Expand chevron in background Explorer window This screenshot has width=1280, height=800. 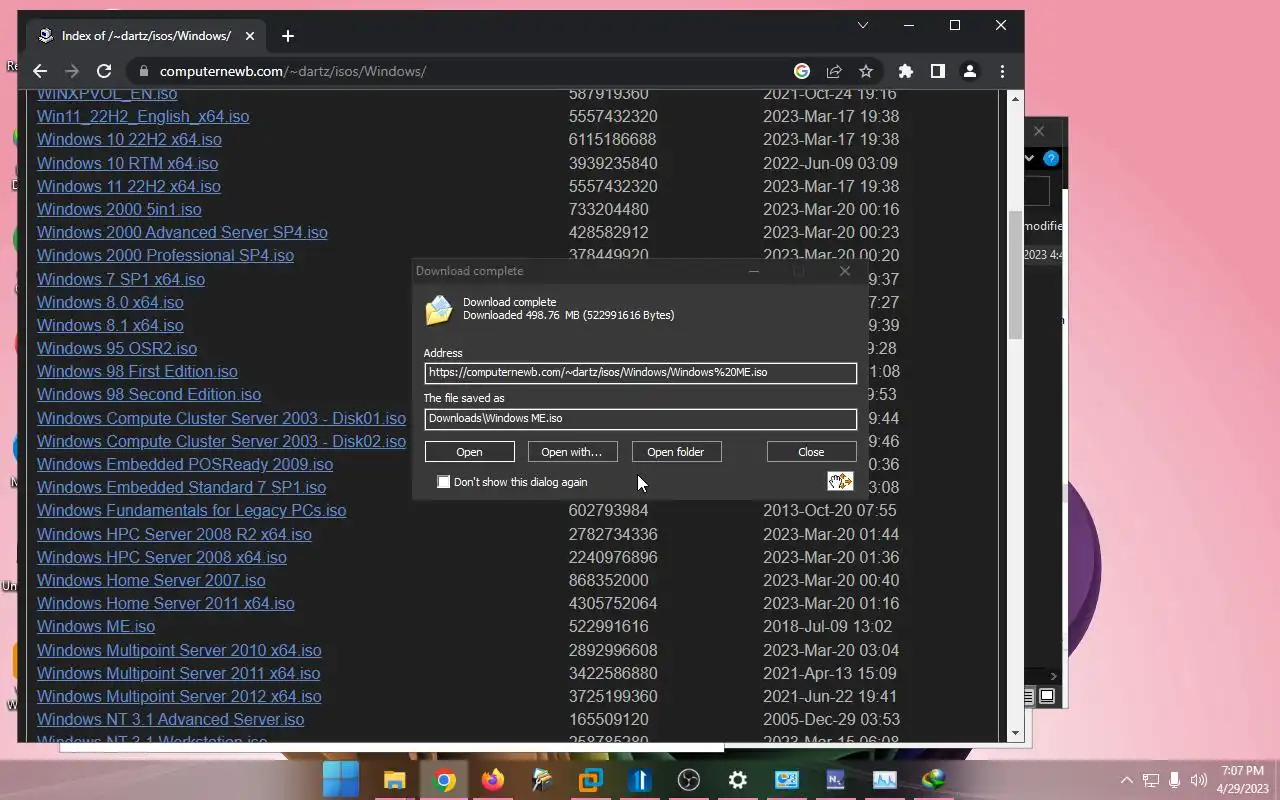[1030, 158]
